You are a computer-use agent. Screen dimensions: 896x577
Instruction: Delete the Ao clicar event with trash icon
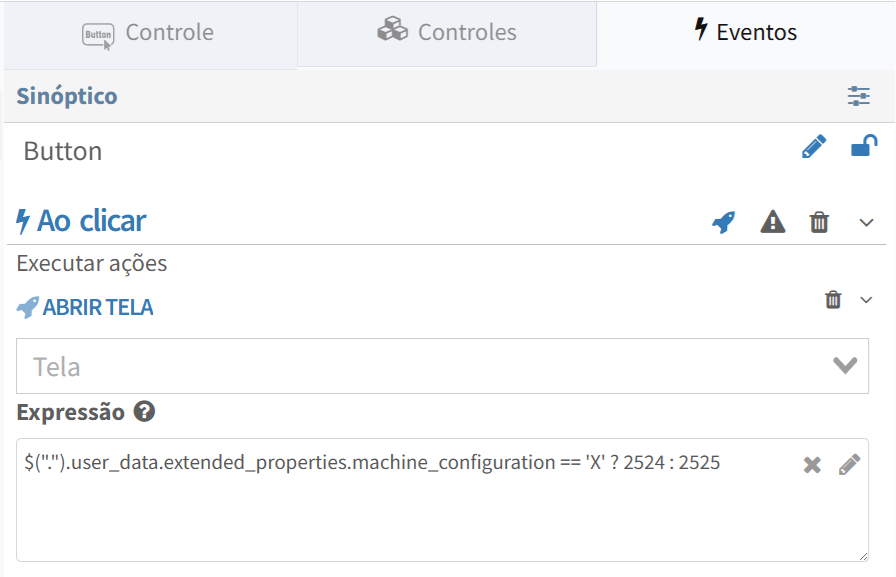819,222
